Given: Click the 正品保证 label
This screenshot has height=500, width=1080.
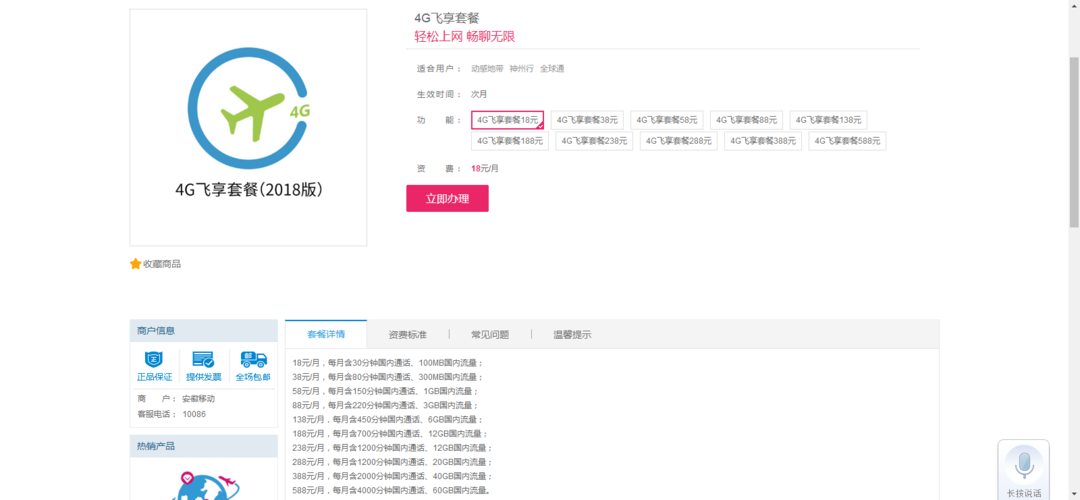Looking at the screenshot, I should pos(154,377).
